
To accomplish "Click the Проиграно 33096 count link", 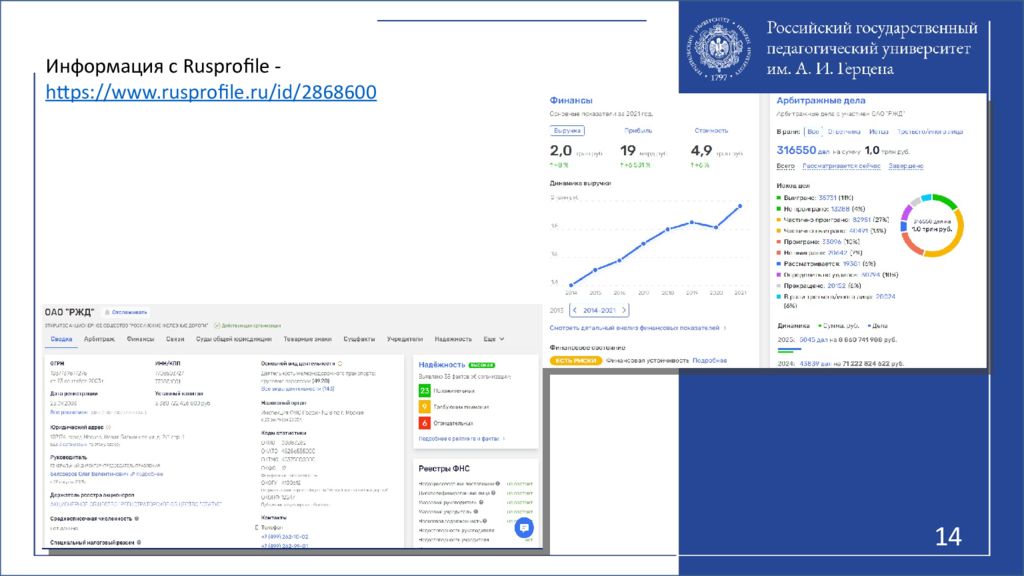I will [x=831, y=242].
